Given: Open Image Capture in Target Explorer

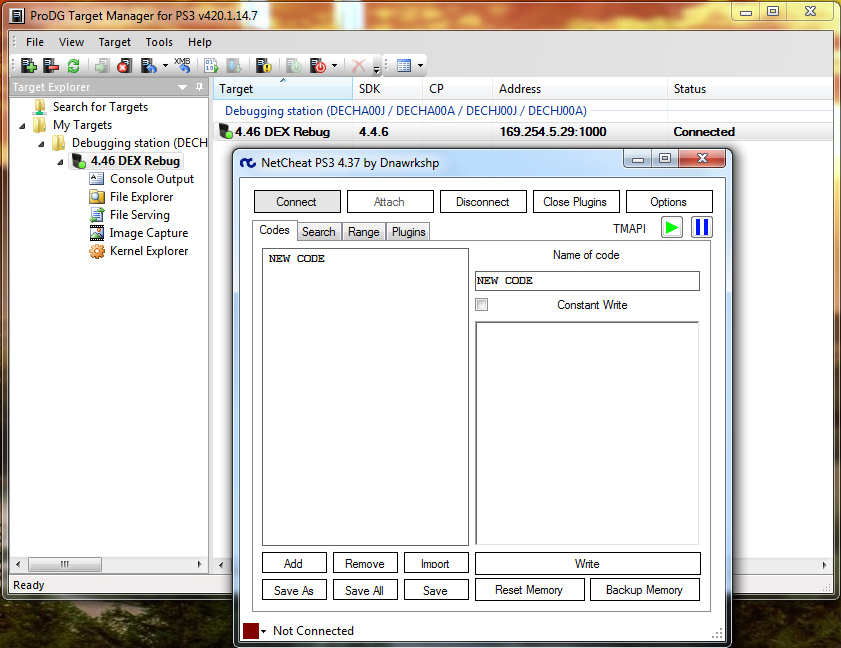Looking at the screenshot, I should coord(149,233).
